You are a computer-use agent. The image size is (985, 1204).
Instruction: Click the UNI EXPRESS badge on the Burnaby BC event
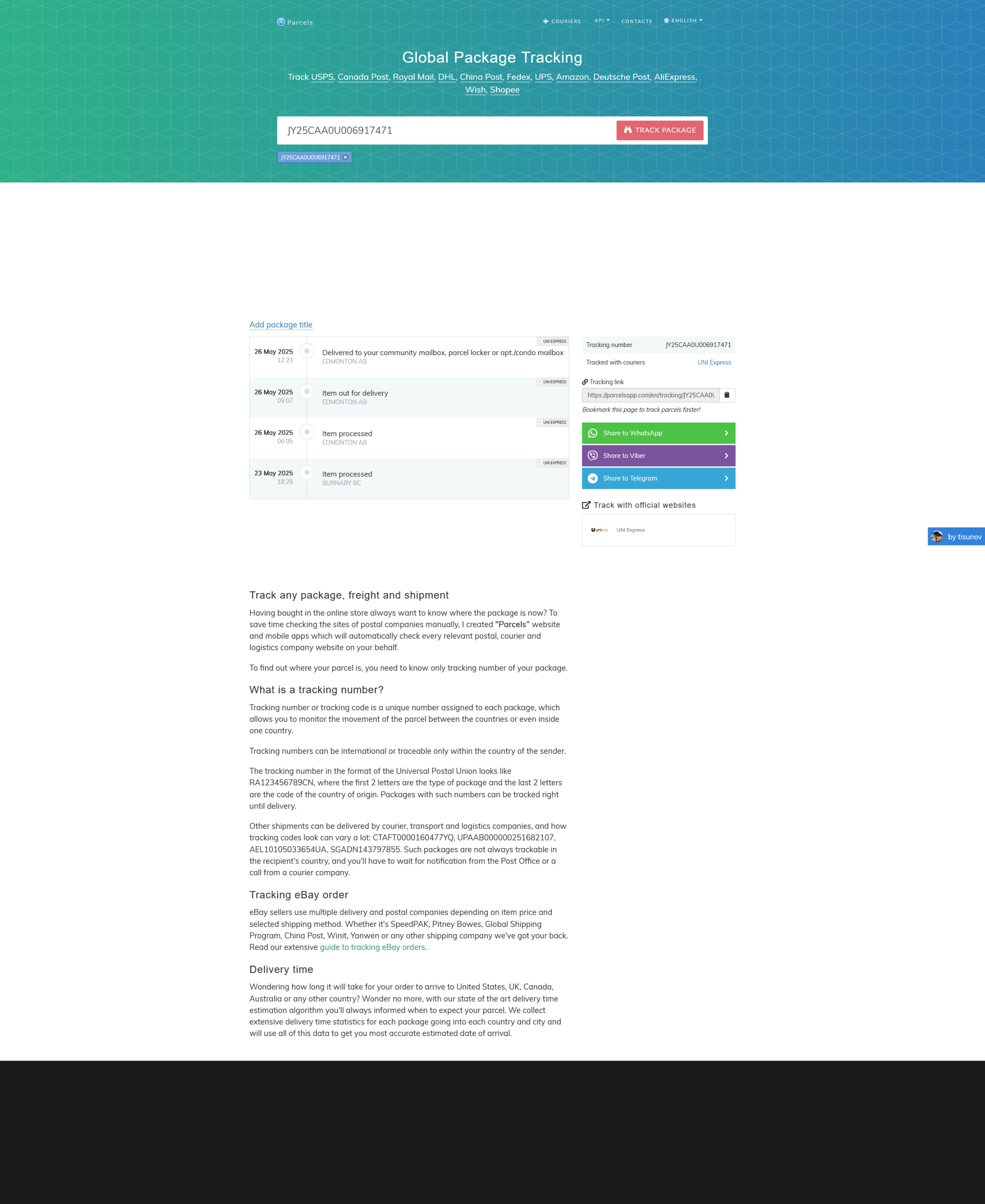553,463
